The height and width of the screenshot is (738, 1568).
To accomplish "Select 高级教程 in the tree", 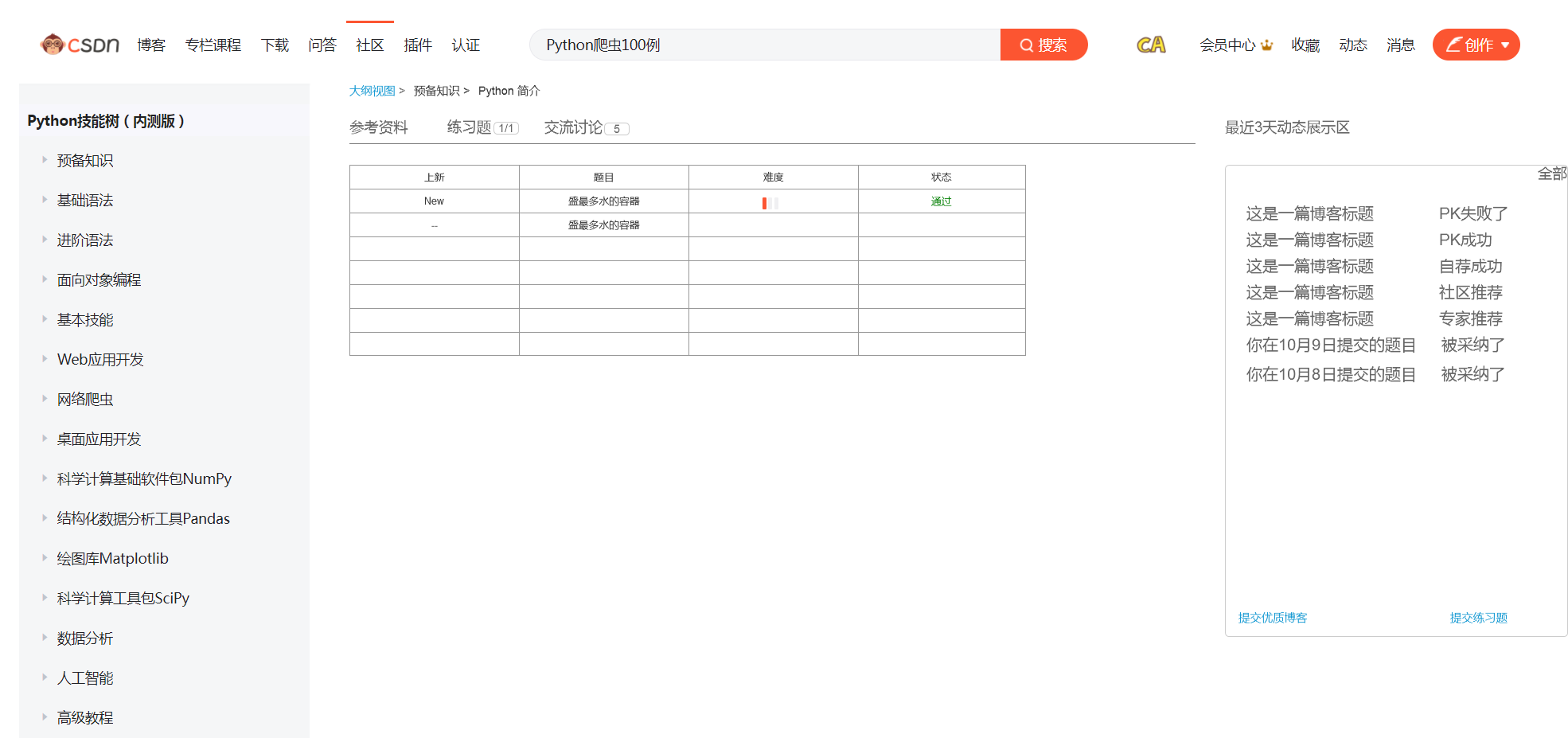I will (x=85, y=718).
